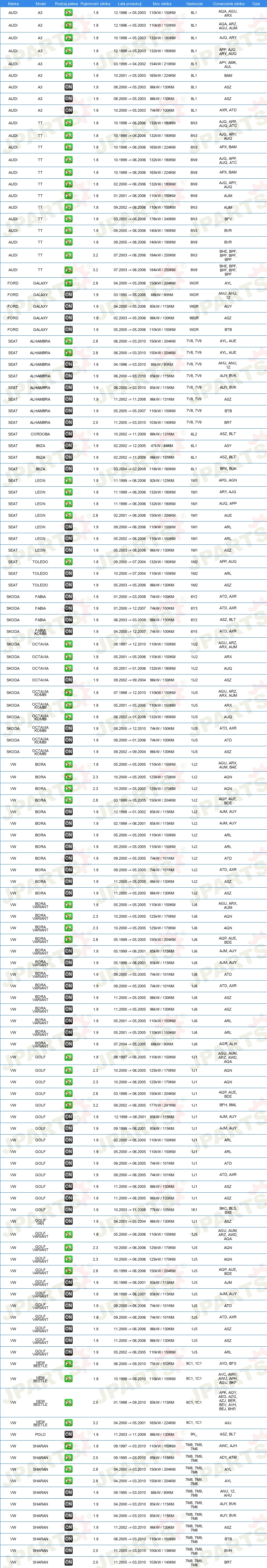Click the 6Y5 body code cell
The width and height of the screenshot is (267, 1568).
point(194,631)
